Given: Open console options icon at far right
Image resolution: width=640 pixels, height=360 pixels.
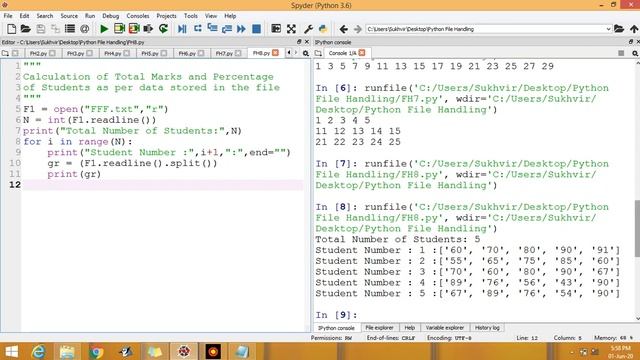Looking at the screenshot, I should (635, 53).
